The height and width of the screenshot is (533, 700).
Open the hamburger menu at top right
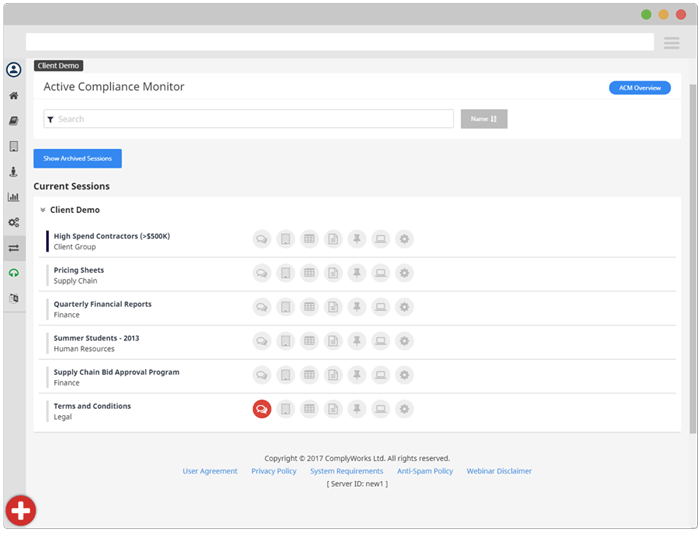pyautogui.click(x=672, y=42)
